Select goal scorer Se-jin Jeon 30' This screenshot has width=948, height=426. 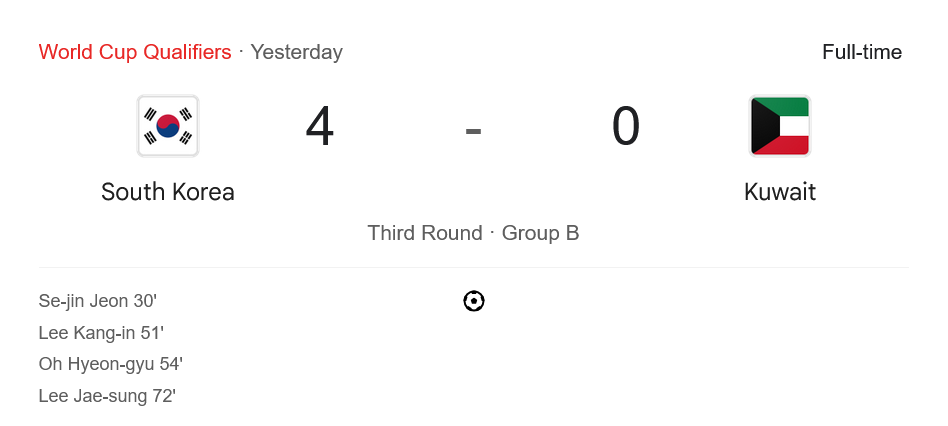pyautogui.click(x=97, y=301)
